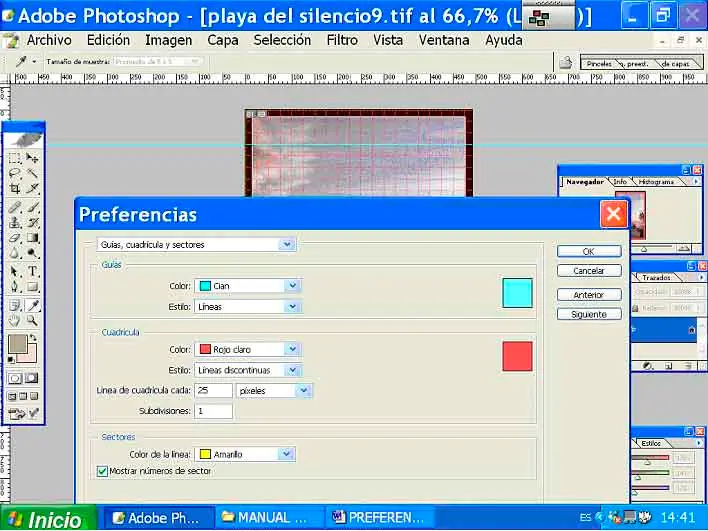Open 'Guías, cuadrícula y sectores' section dropdown
Image resolution: width=708 pixels, height=531 pixels.
196,245
